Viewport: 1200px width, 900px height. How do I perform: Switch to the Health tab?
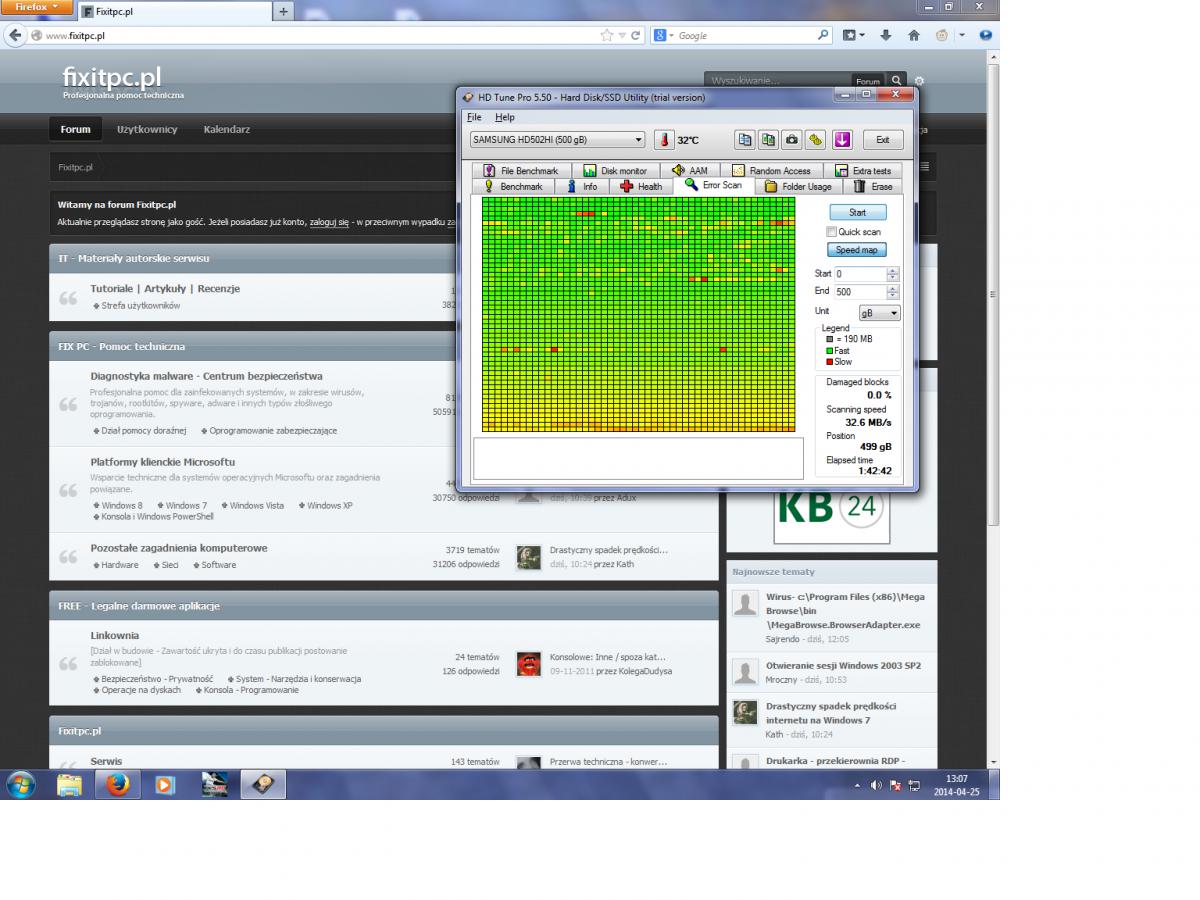click(641, 187)
